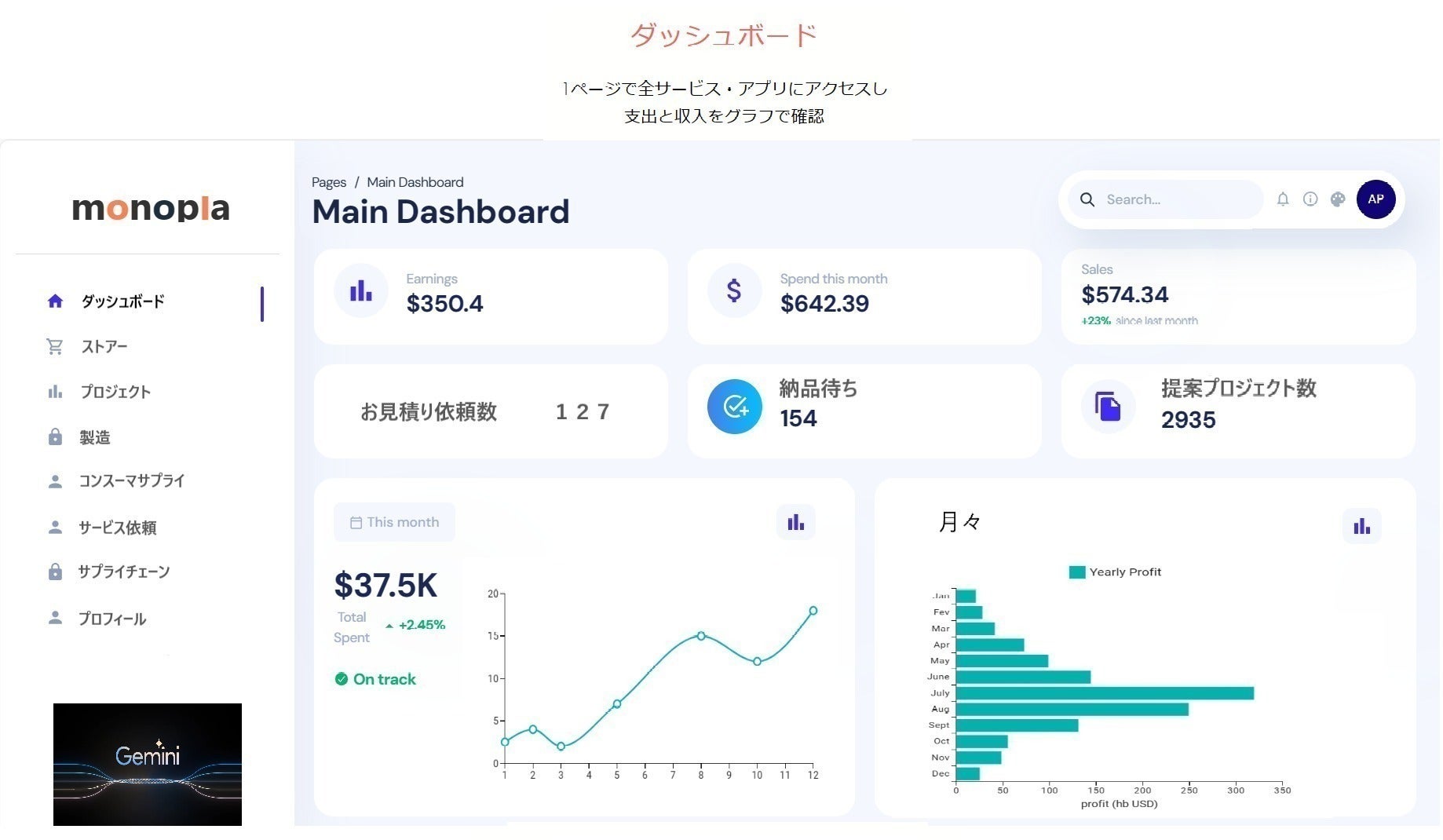Click the bar chart icon in 月々 card
The width and height of the screenshot is (1443, 840).
[x=1361, y=527]
